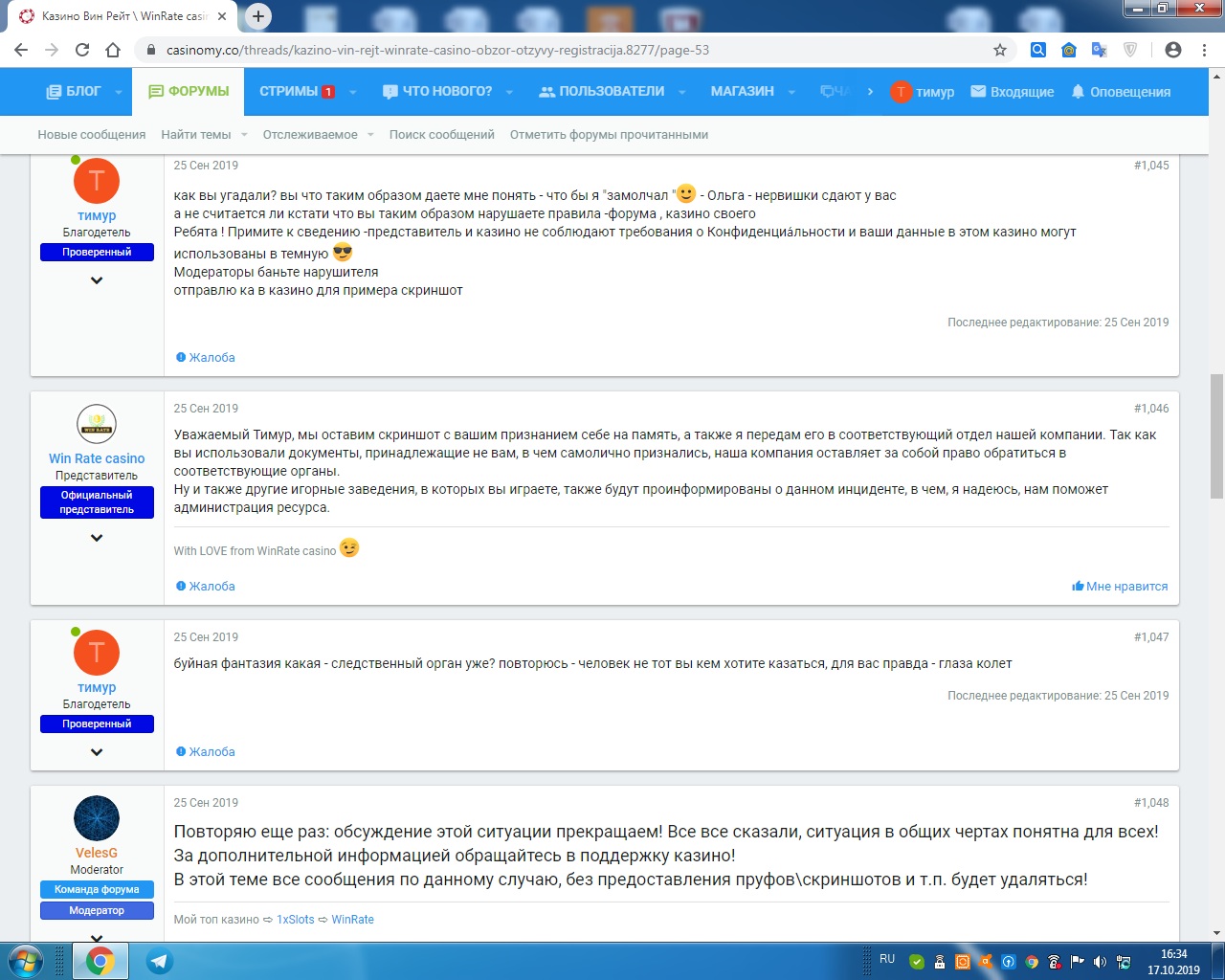Expand the ПОЛЬЗОВАТЕЛИ dropdown arrow
Screen dimensions: 1225x980
(681, 92)
